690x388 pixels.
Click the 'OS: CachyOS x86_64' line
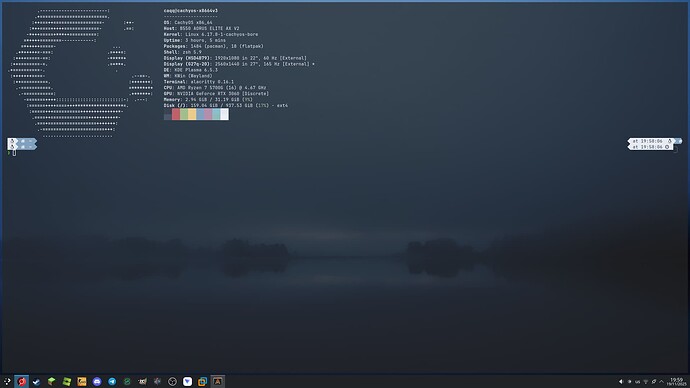point(188,22)
